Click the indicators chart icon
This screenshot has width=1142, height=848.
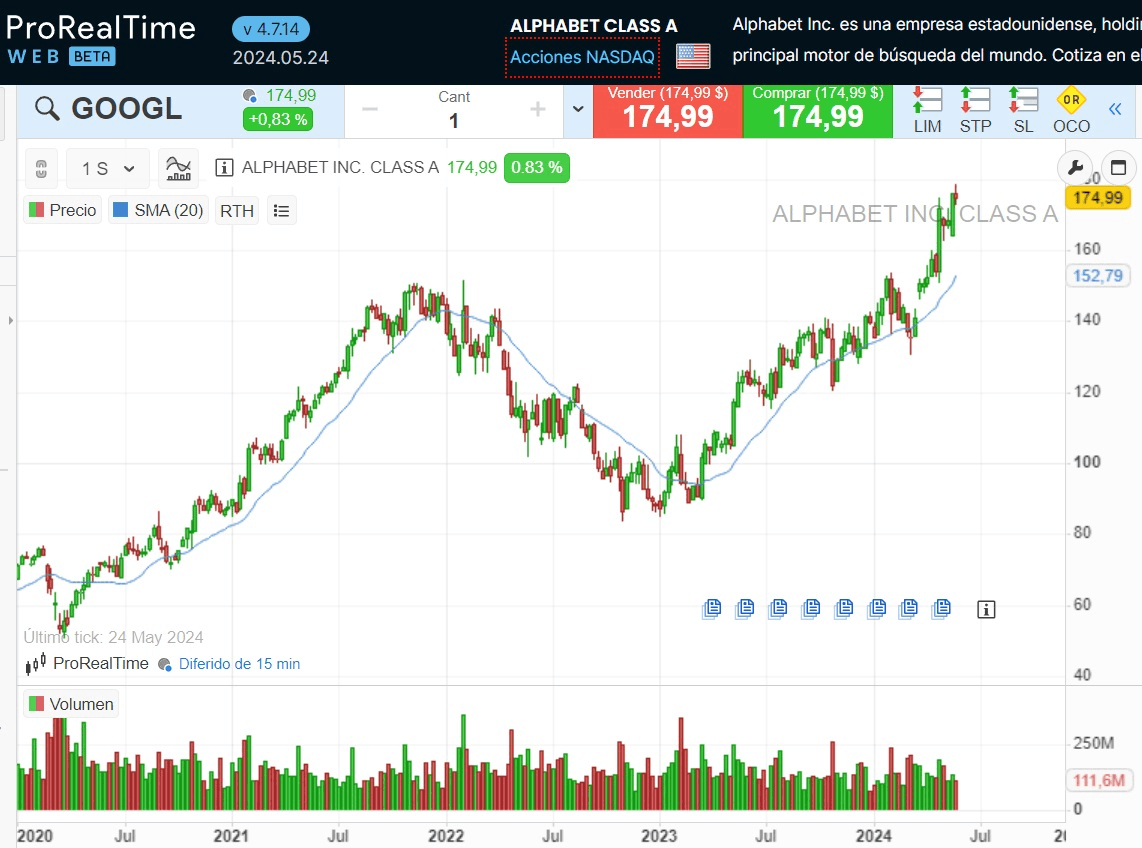tap(179, 168)
